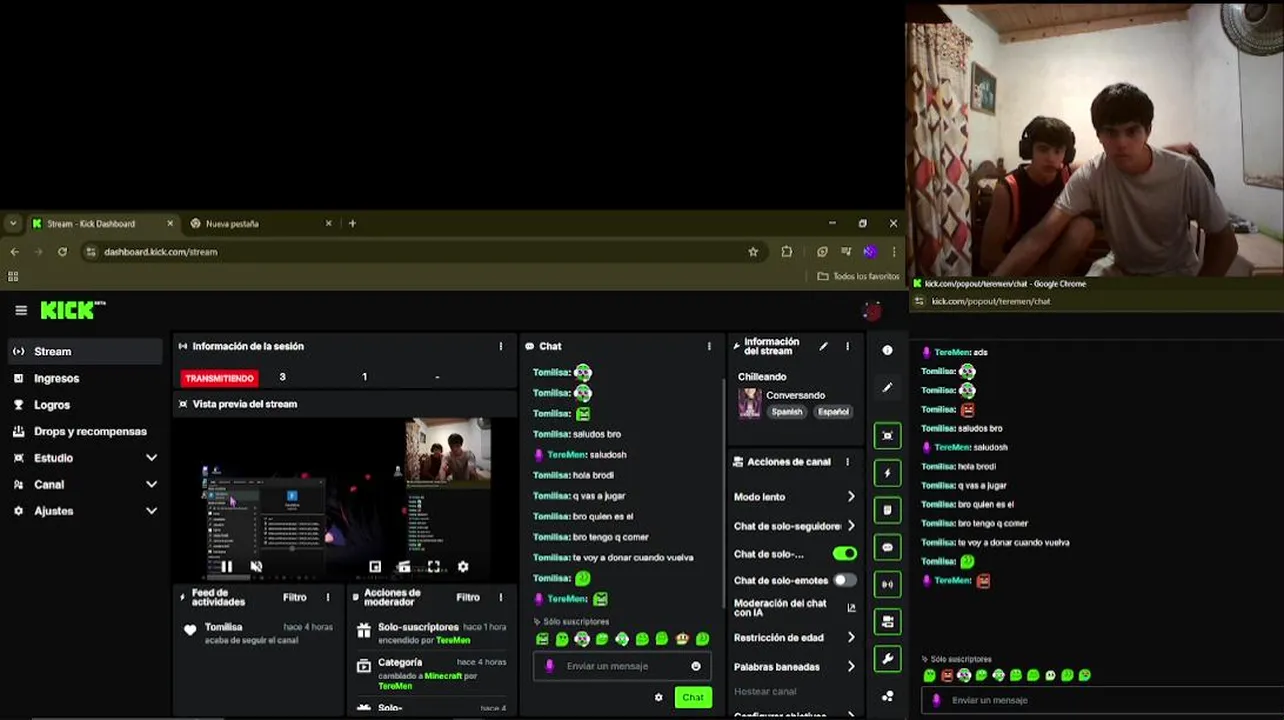1284x720 pixels.
Task: Switch to the Nueva pestaña browser tab
Action: [262, 223]
